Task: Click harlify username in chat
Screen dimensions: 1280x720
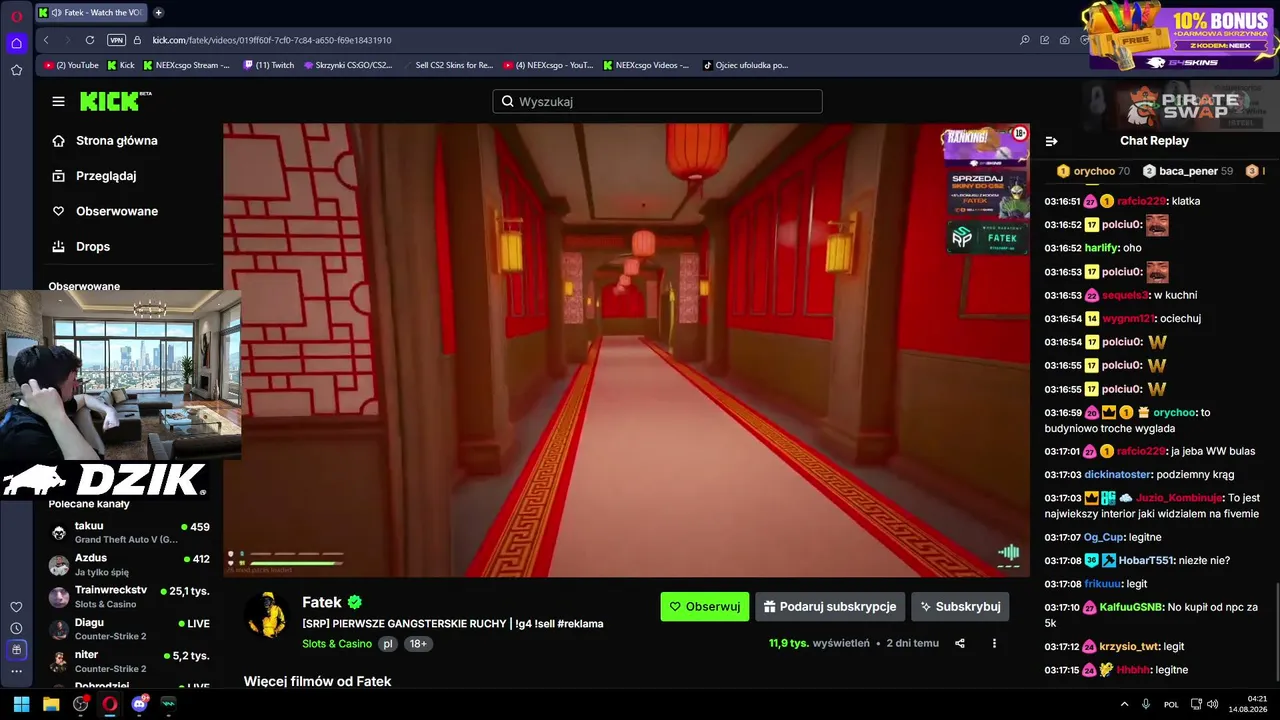Action: (x=1101, y=248)
